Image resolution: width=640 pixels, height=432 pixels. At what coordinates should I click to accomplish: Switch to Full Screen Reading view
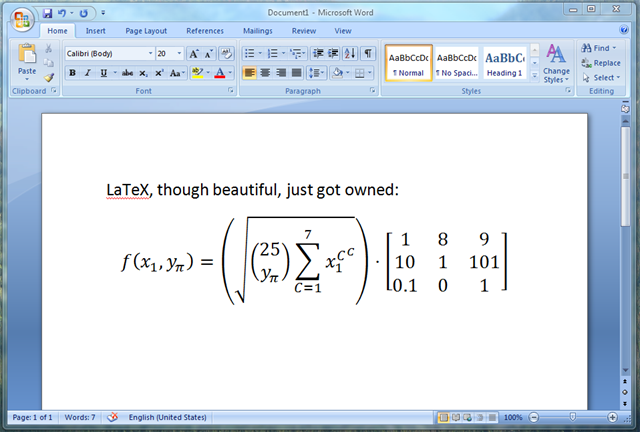coord(456,417)
